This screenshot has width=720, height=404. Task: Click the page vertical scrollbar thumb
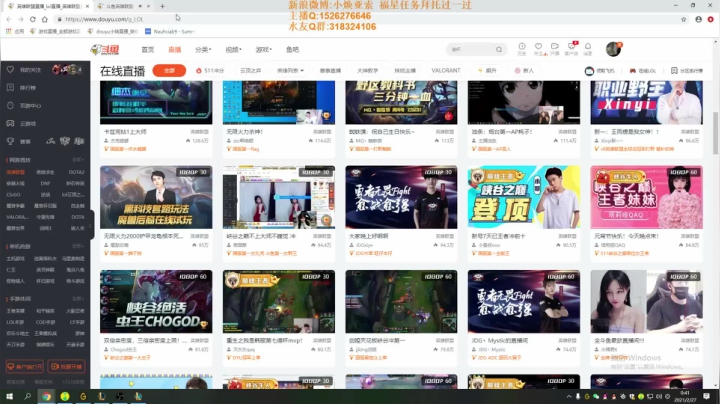click(715, 133)
